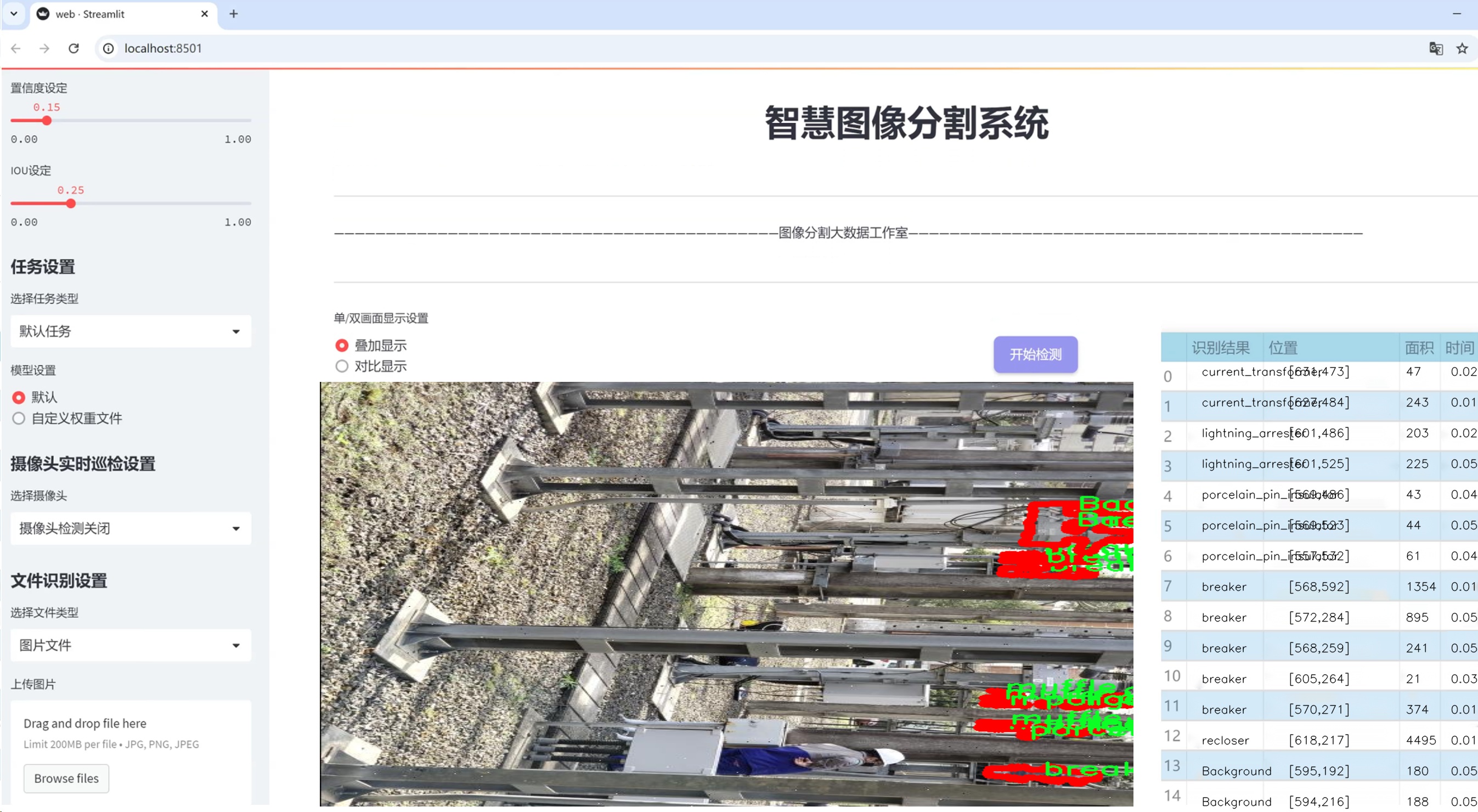Select the 叠加显示 radio option

(x=342, y=346)
